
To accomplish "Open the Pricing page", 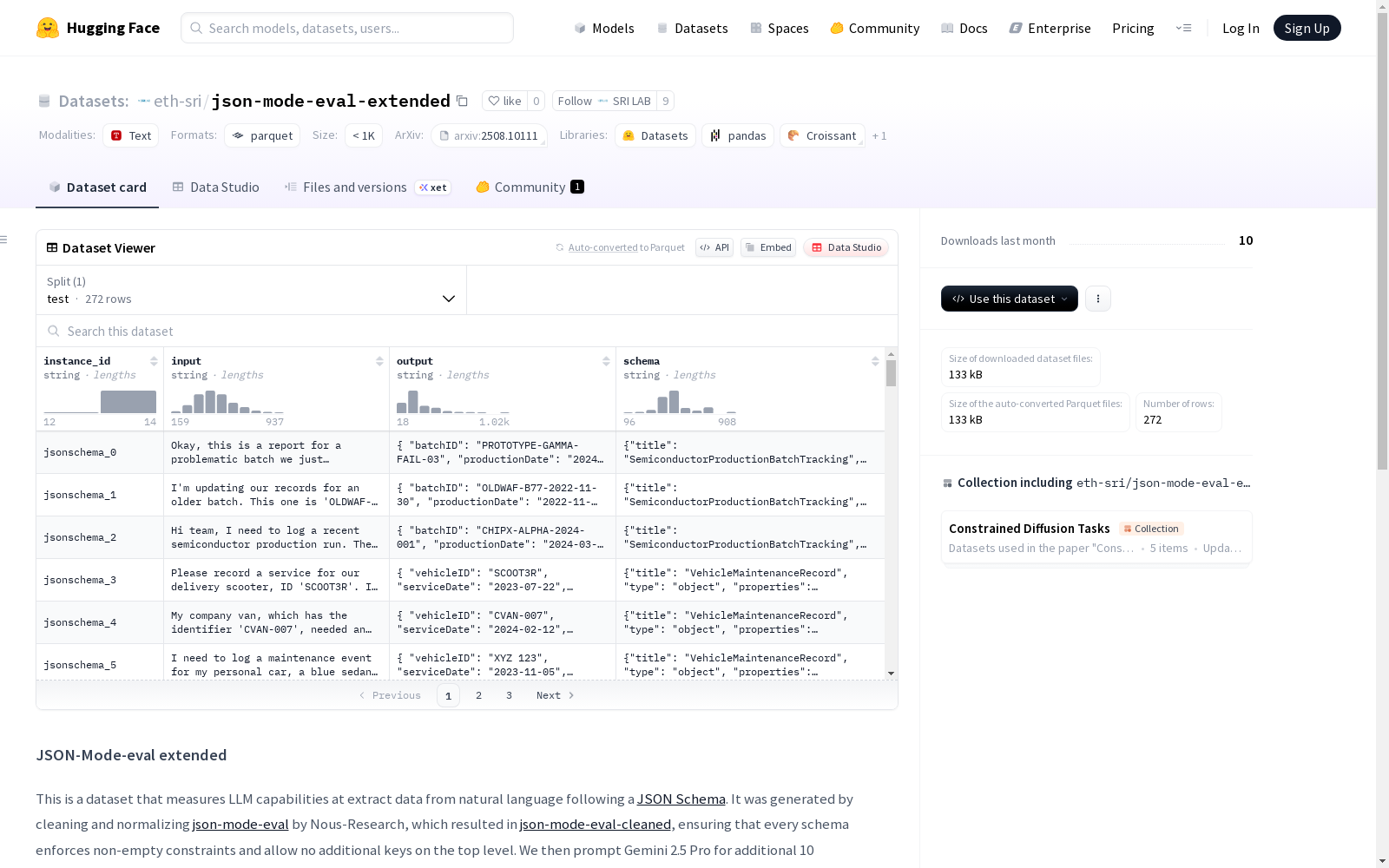I will pos(1133,28).
